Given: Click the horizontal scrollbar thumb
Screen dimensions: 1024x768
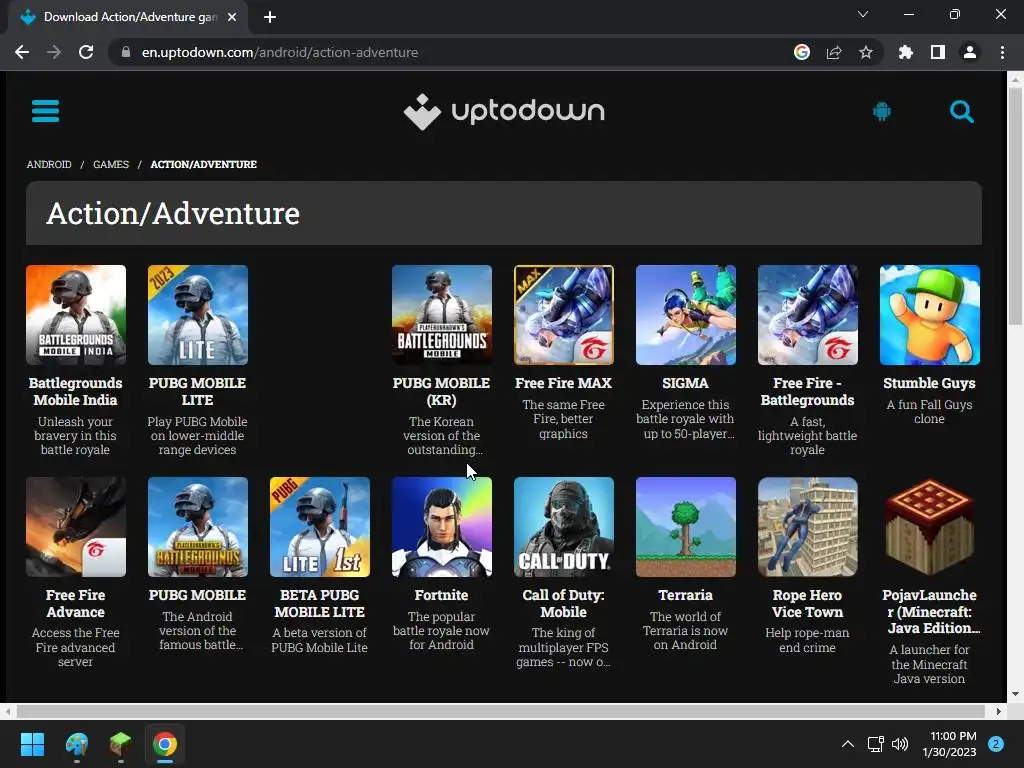Looking at the screenshot, I should coord(500,711).
